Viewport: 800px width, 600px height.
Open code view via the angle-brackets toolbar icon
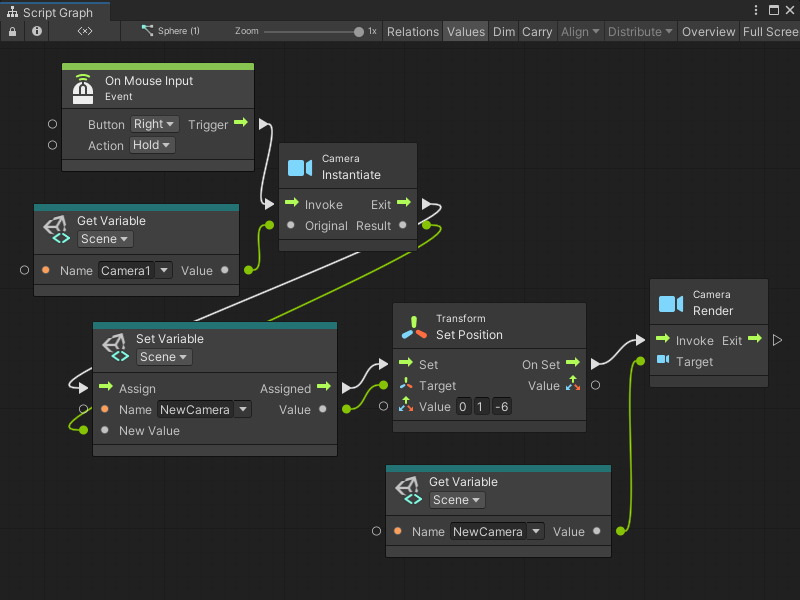click(84, 31)
